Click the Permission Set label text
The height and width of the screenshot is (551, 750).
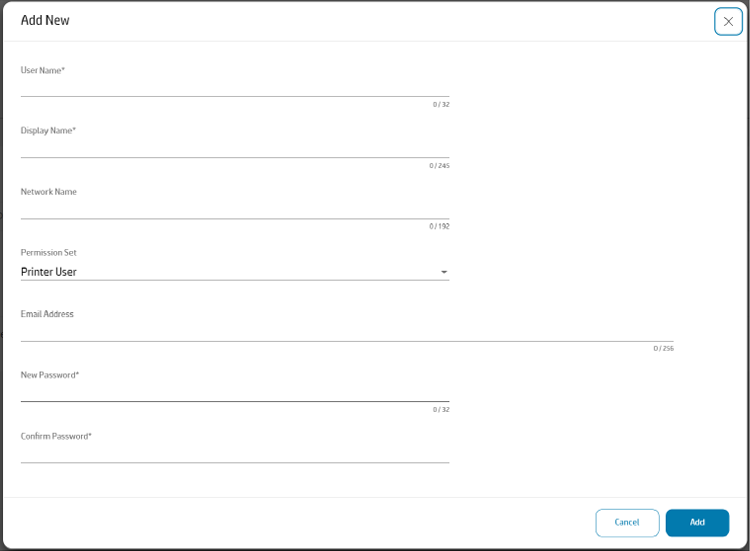pos(48,253)
